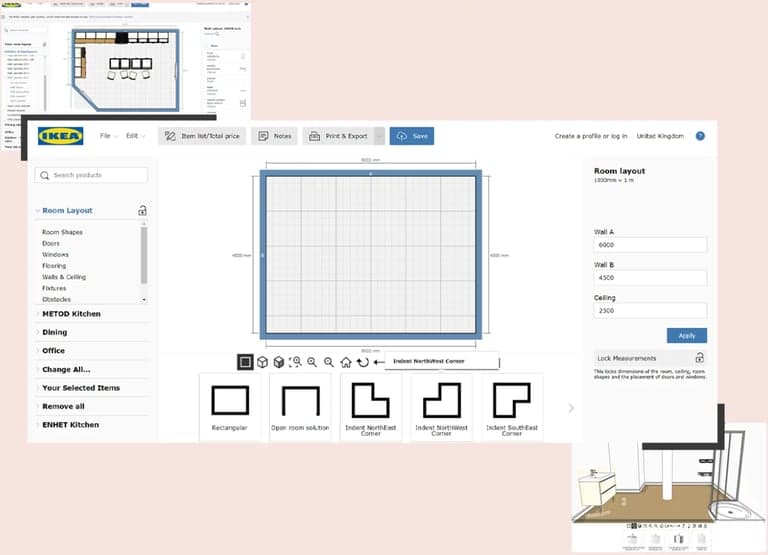This screenshot has height=555, width=768.
Task: Click the blue Save button
Action: click(x=412, y=136)
